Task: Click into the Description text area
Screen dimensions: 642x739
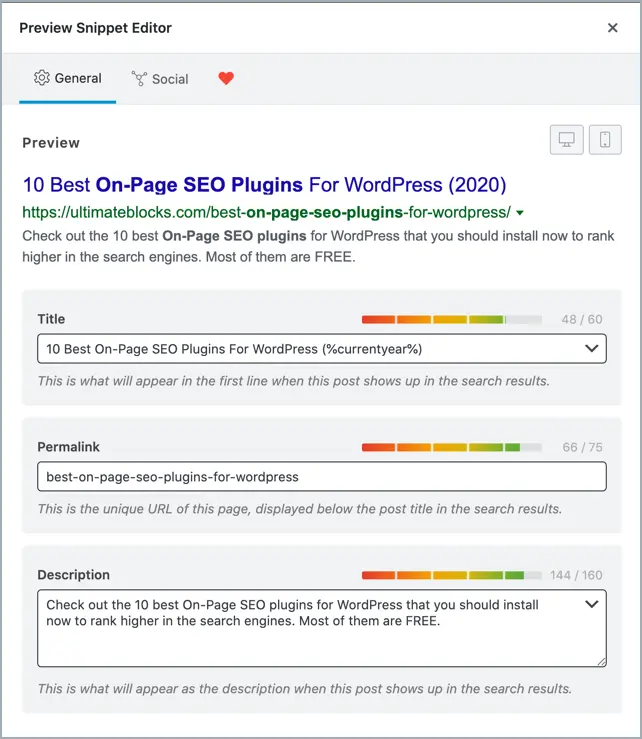Action: point(322,628)
